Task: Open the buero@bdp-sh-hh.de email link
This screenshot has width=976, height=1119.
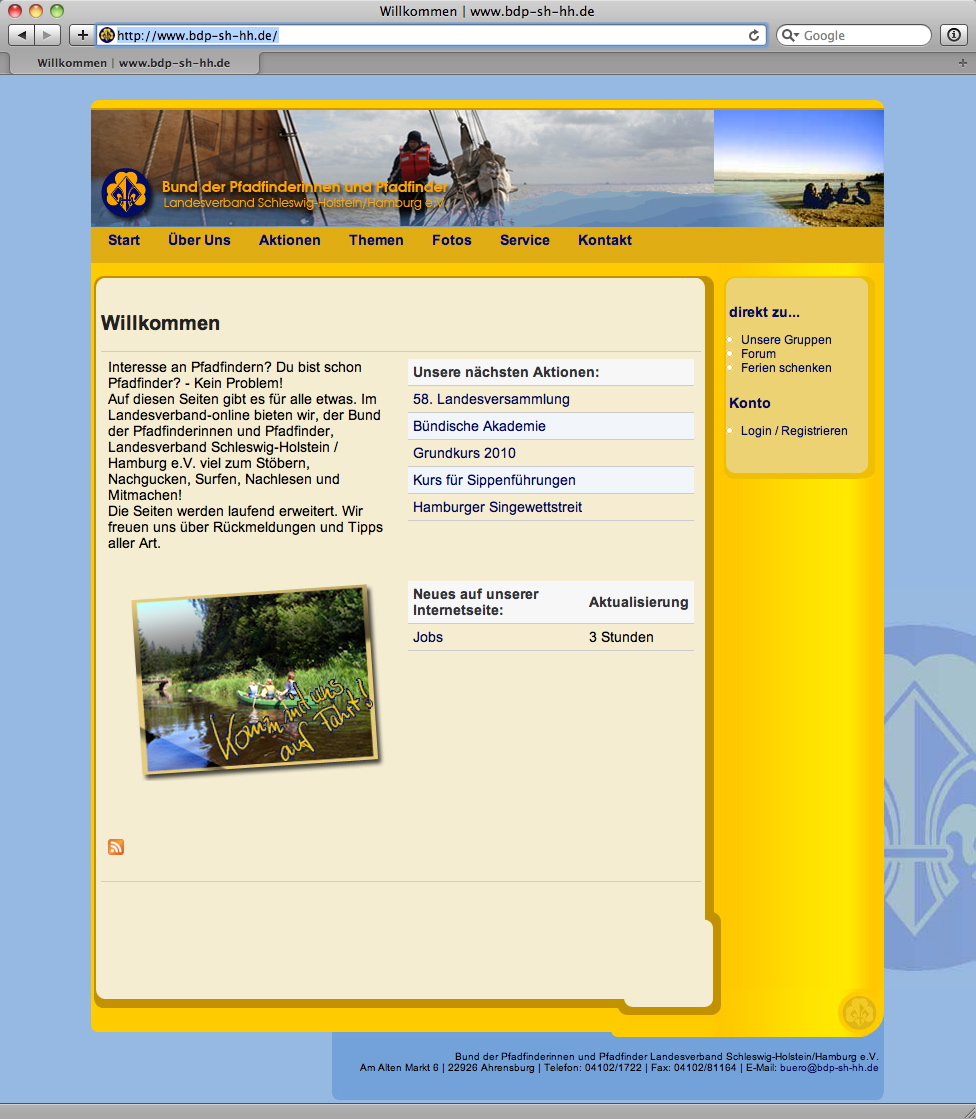Action: 828,1068
